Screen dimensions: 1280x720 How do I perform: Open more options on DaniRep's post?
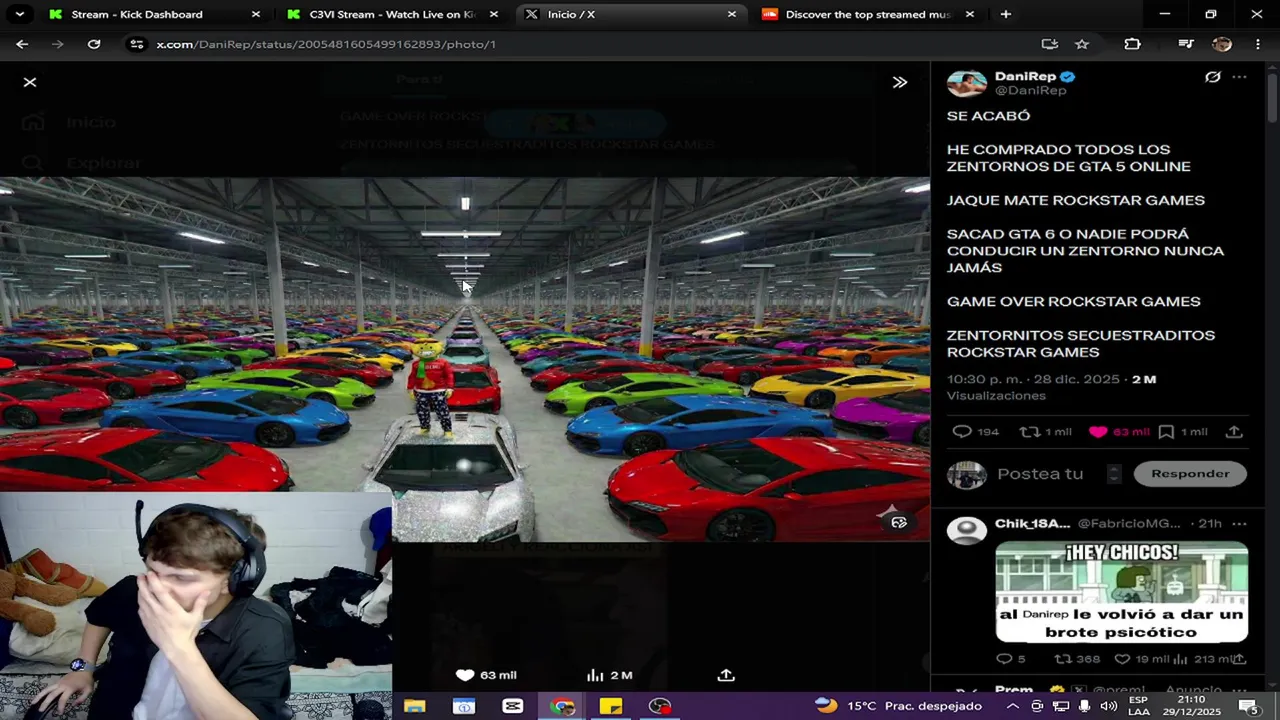(x=1240, y=77)
